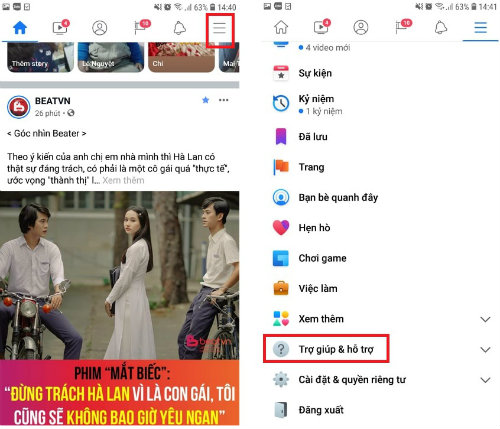This screenshot has width=500, height=429.
Task: Tap menu icon in right screen
Action: coord(481,28)
